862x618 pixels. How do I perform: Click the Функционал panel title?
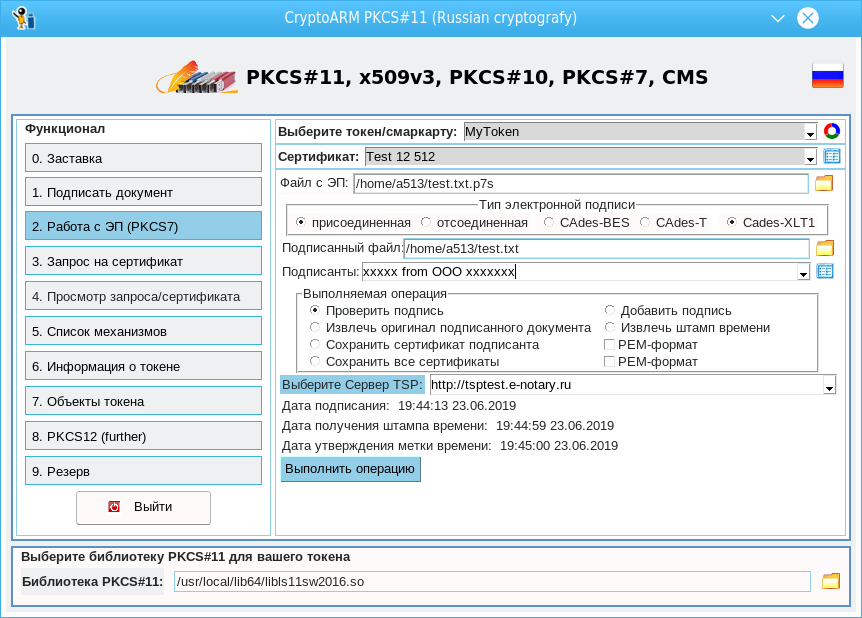point(65,129)
